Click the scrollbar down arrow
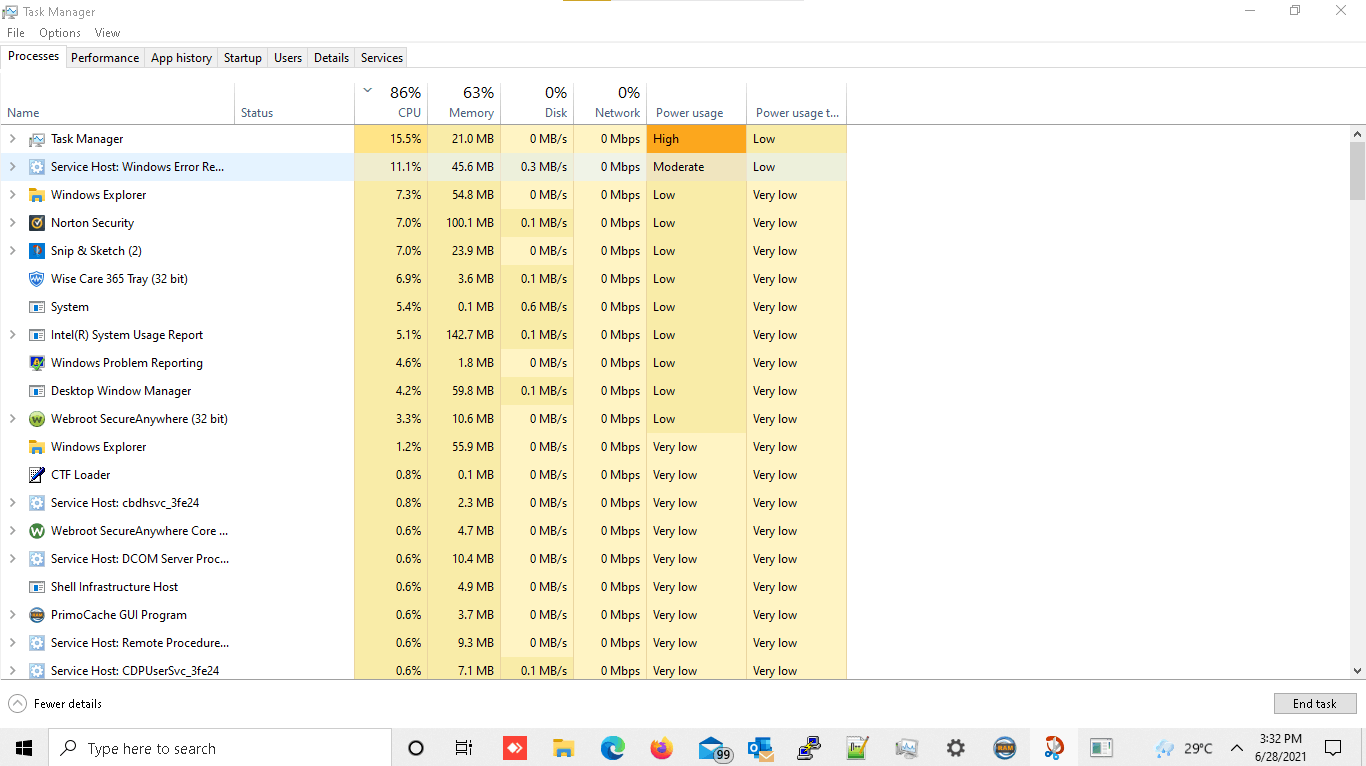This screenshot has width=1366, height=766. coord(1357,671)
